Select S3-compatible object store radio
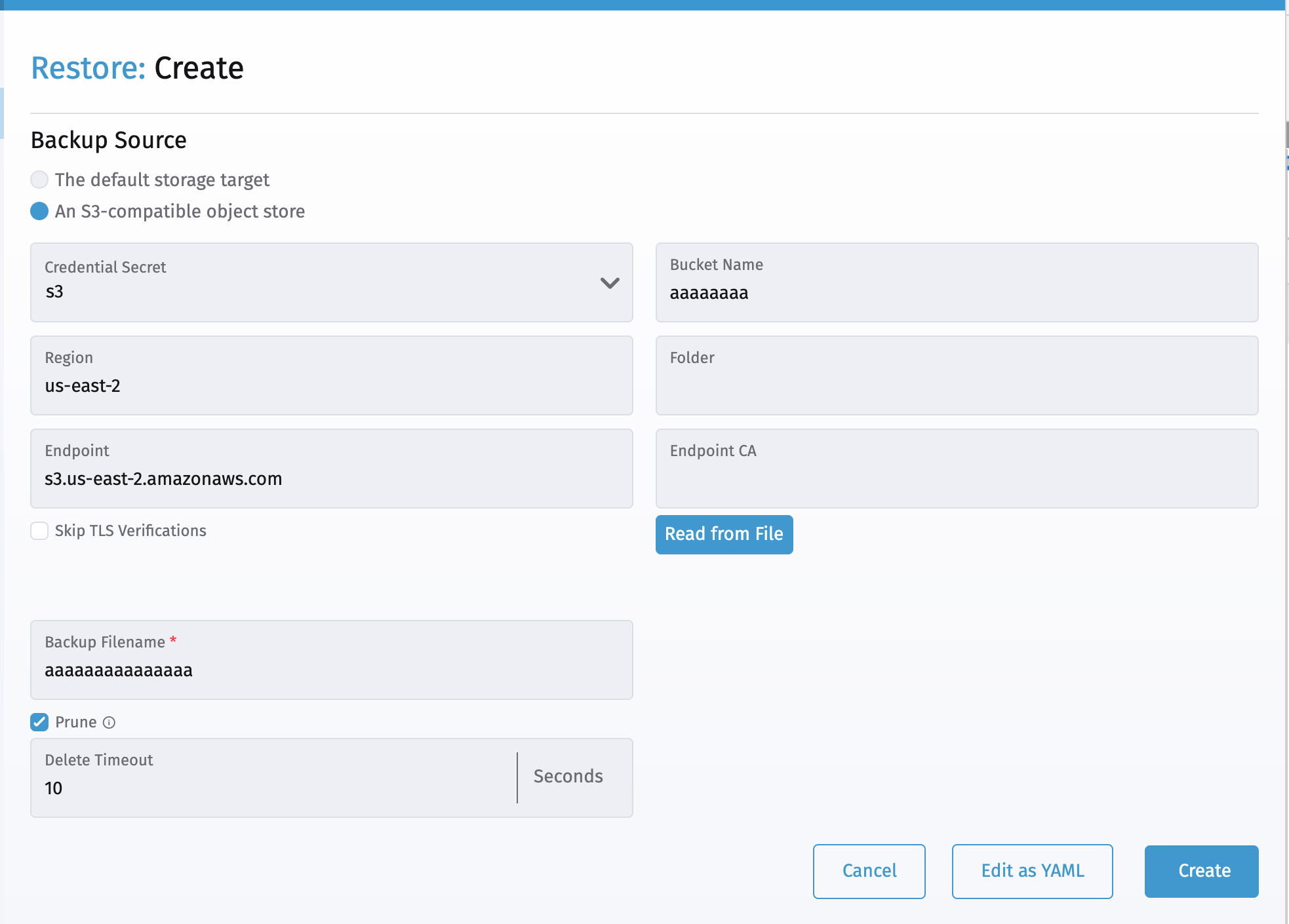Screen dimensions: 1289x924 coord(39,211)
